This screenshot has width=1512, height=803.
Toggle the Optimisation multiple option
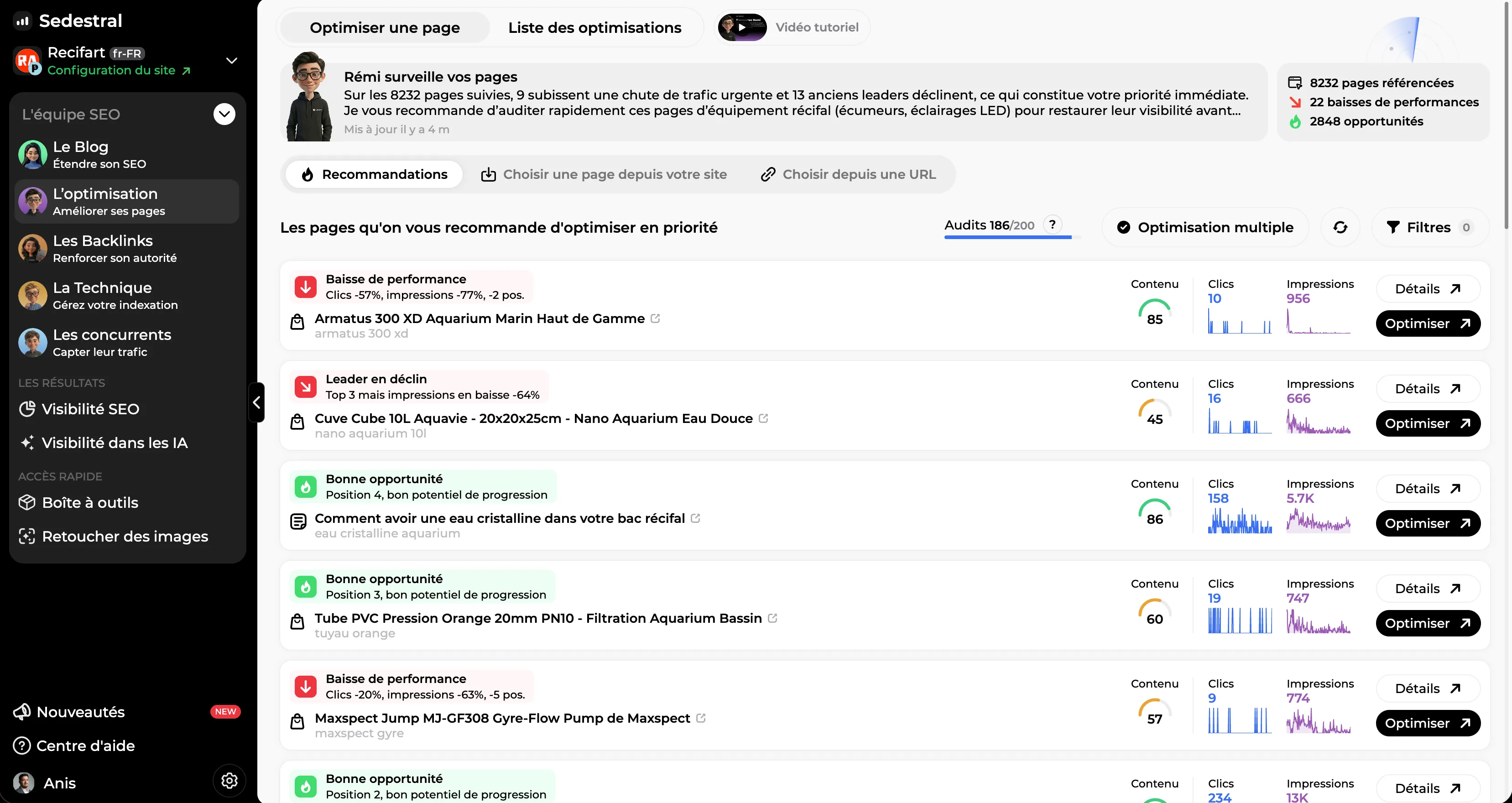(x=1205, y=227)
